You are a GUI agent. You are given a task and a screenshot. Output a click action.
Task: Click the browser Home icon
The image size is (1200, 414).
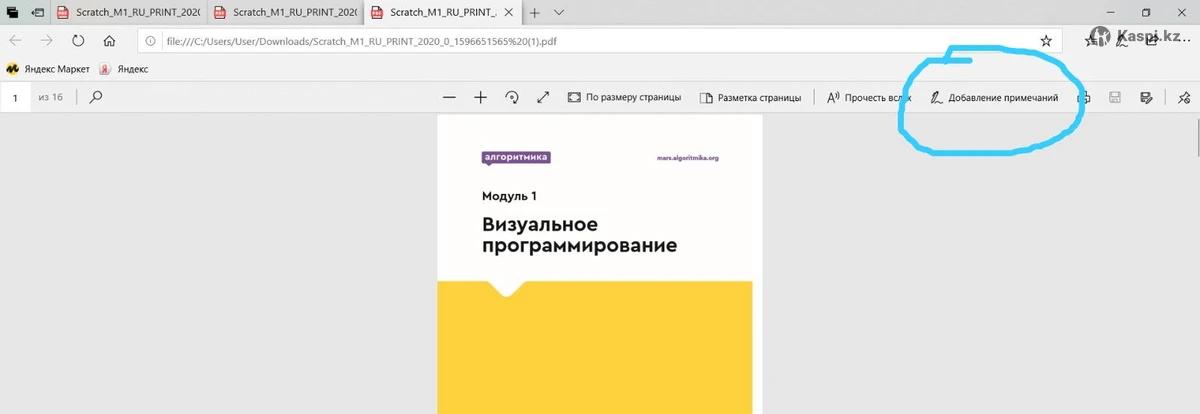coord(110,41)
